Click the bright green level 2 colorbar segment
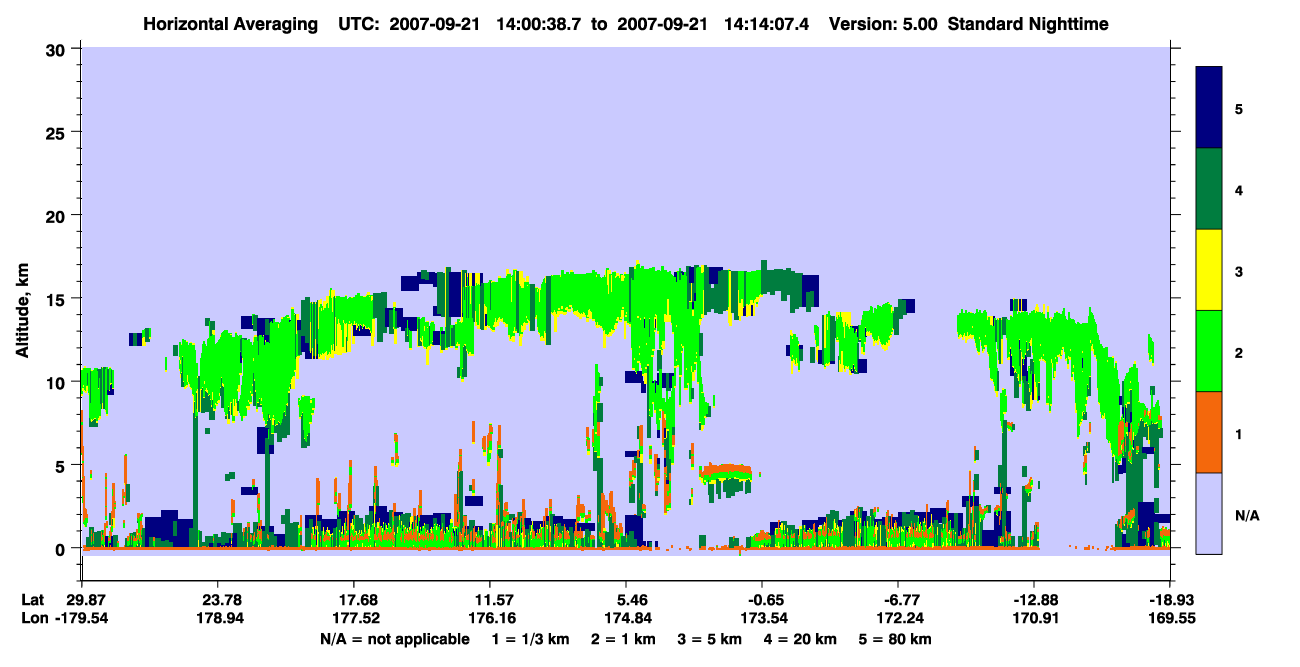 pyautogui.click(x=1209, y=351)
